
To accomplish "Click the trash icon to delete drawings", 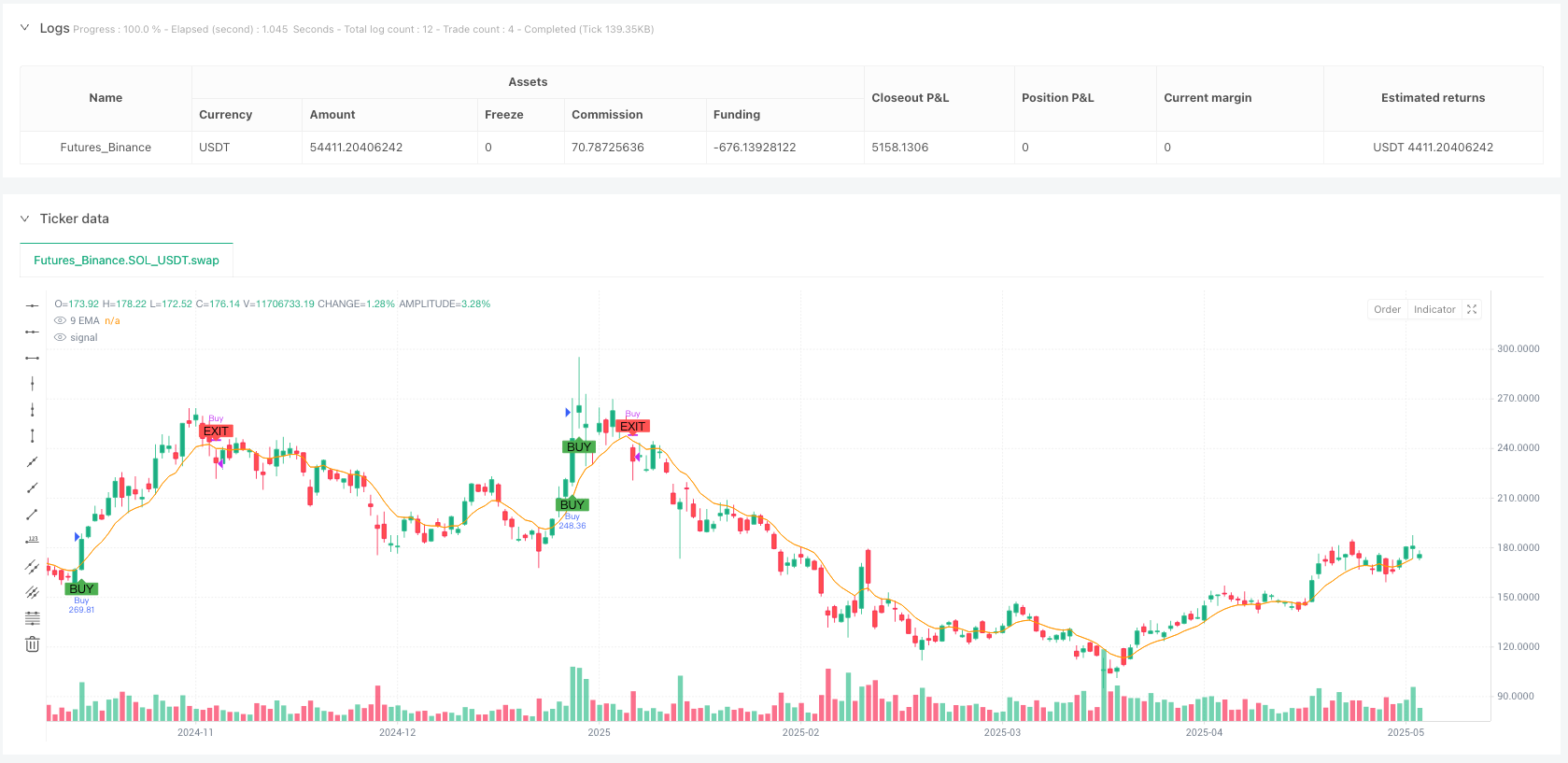I will [32, 644].
